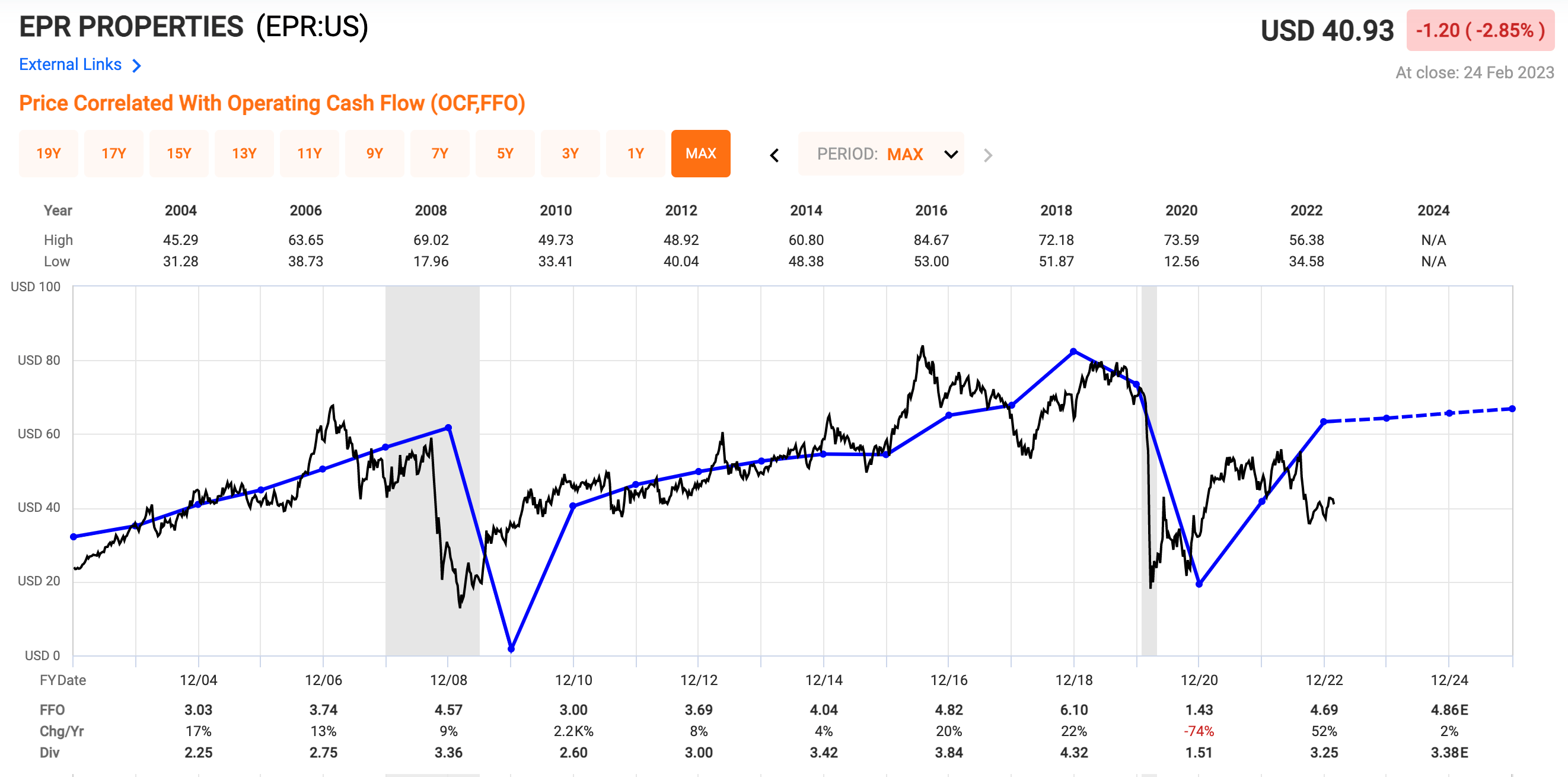Click the At close: 24 Feb 2023 text
The width and height of the screenshot is (1568, 777).
[1475, 73]
